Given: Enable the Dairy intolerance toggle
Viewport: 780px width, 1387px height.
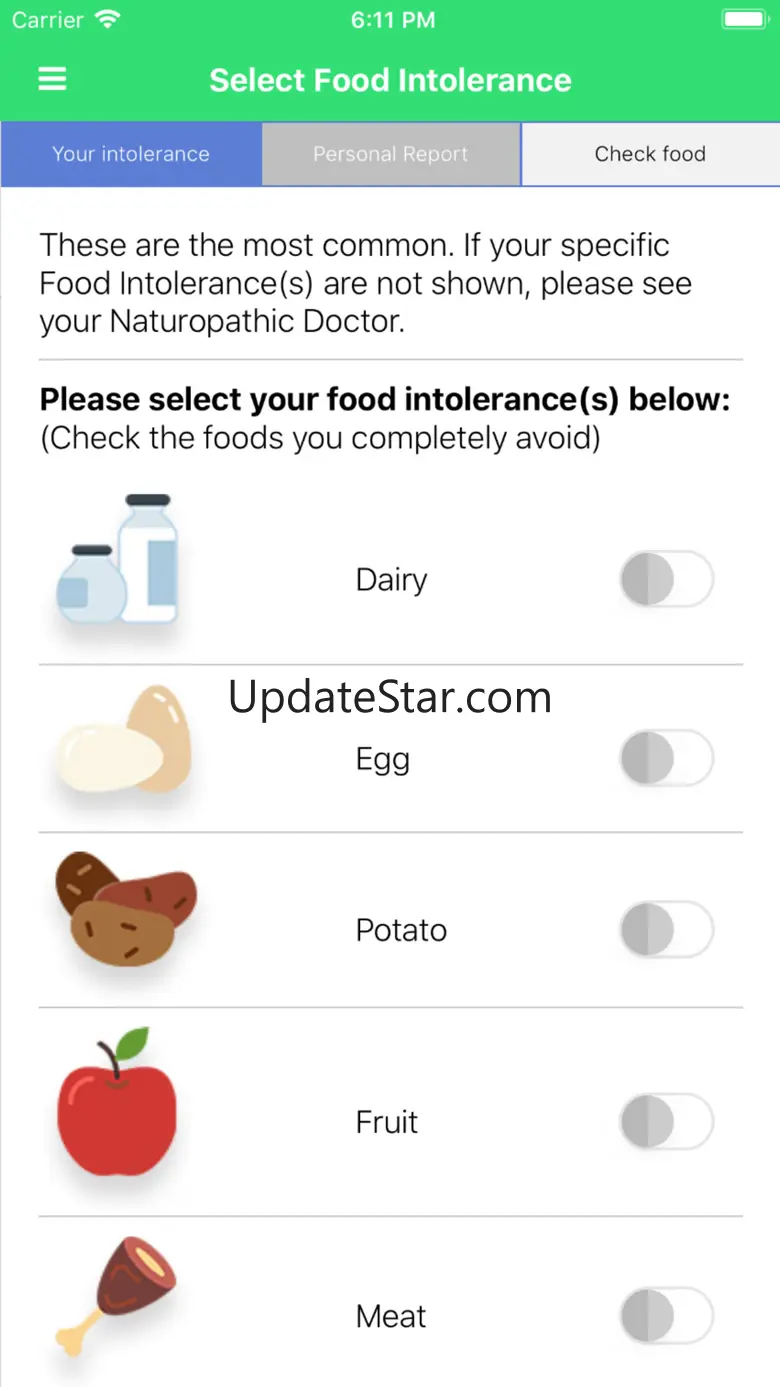Looking at the screenshot, I should (666, 579).
